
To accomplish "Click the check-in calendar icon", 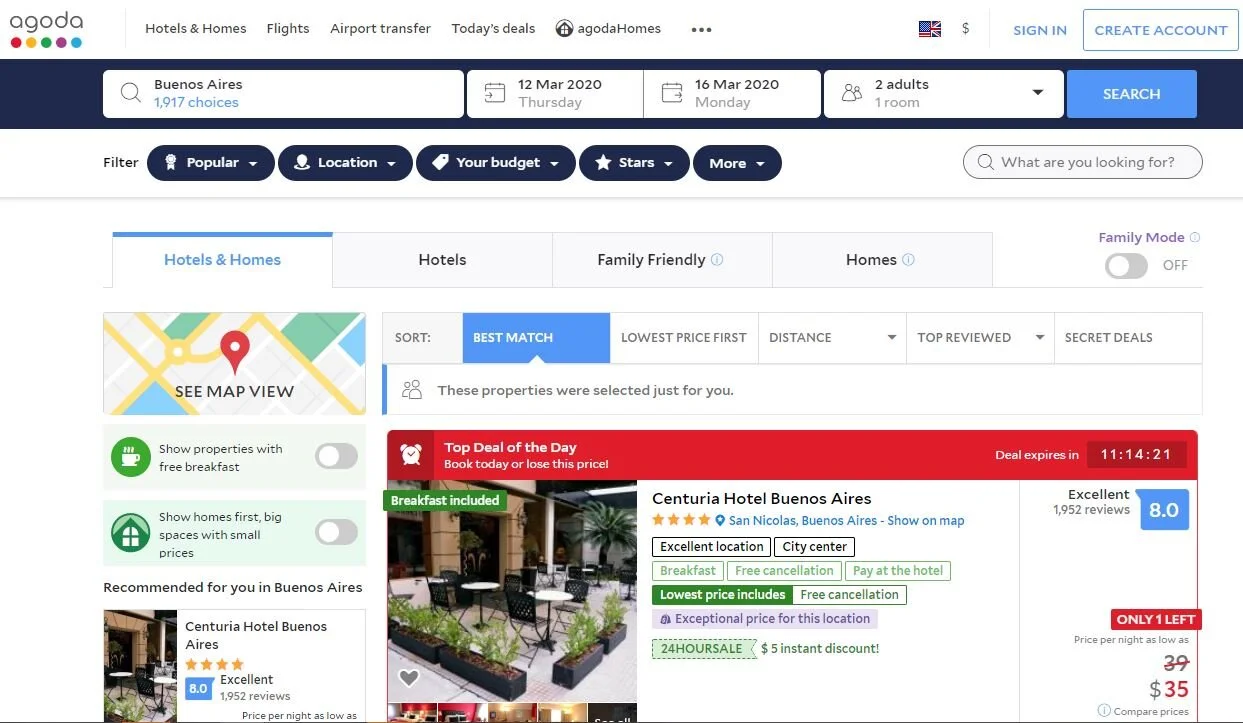I will point(494,93).
